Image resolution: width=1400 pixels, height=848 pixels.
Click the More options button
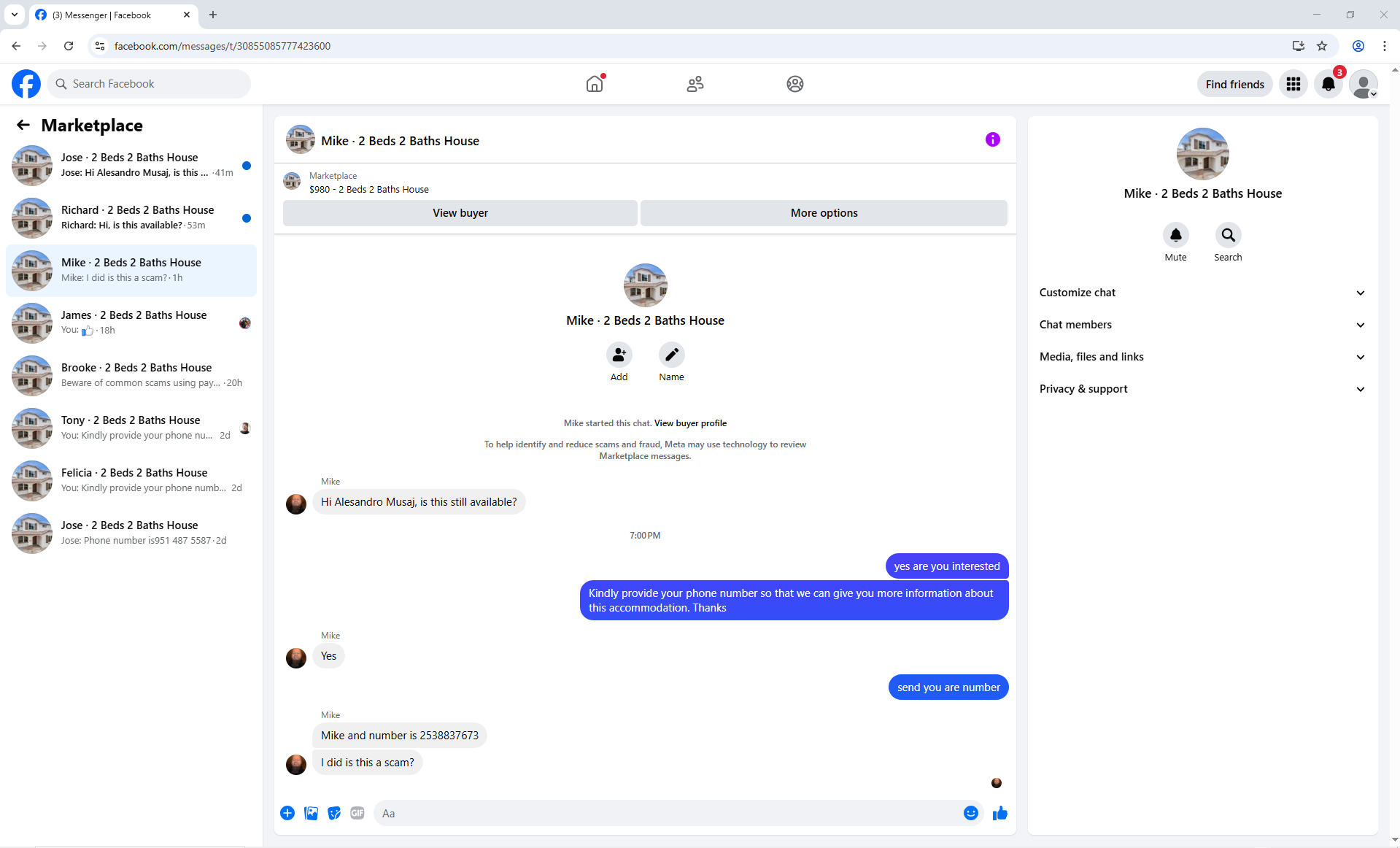824,213
